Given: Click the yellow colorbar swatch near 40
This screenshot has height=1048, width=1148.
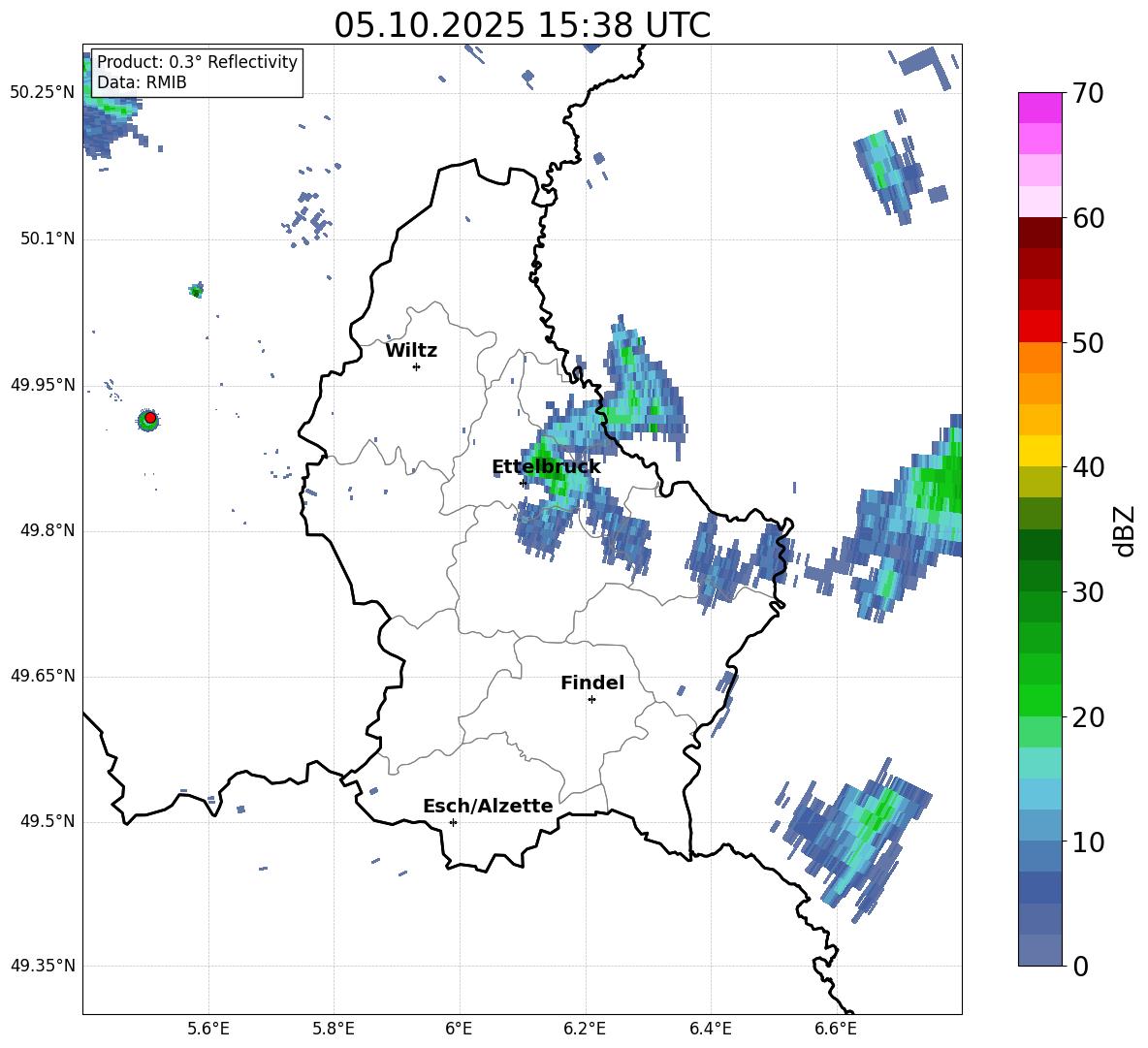Looking at the screenshot, I should (1039, 452).
